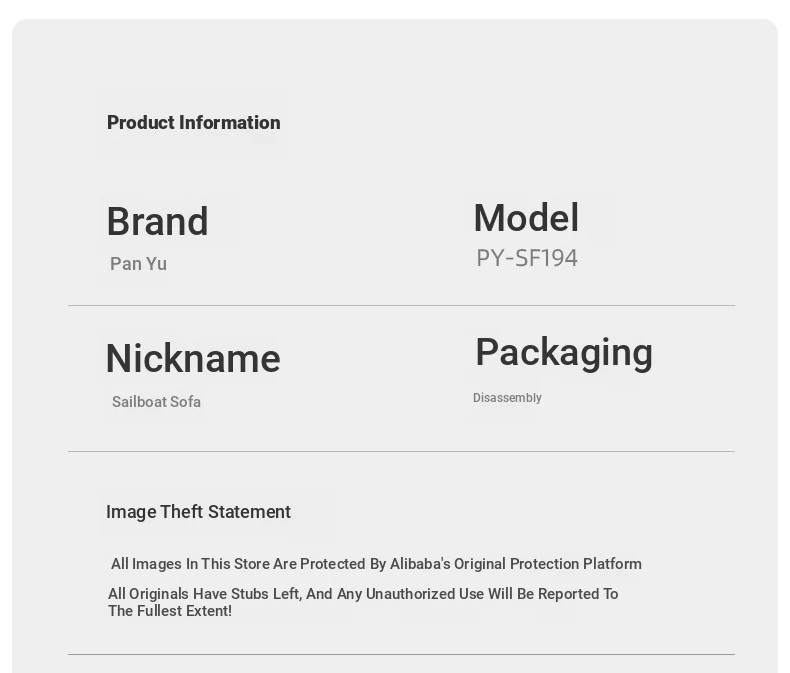The image size is (790, 673).
Task: Click the PY-SF194 model number
Action: (527, 258)
